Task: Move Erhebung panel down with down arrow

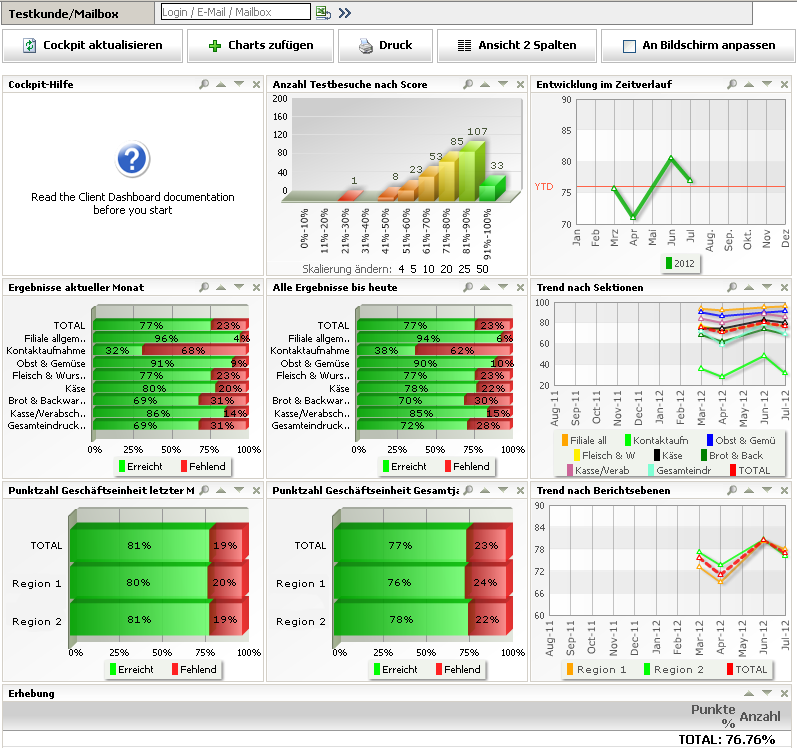Action: (x=767, y=693)
